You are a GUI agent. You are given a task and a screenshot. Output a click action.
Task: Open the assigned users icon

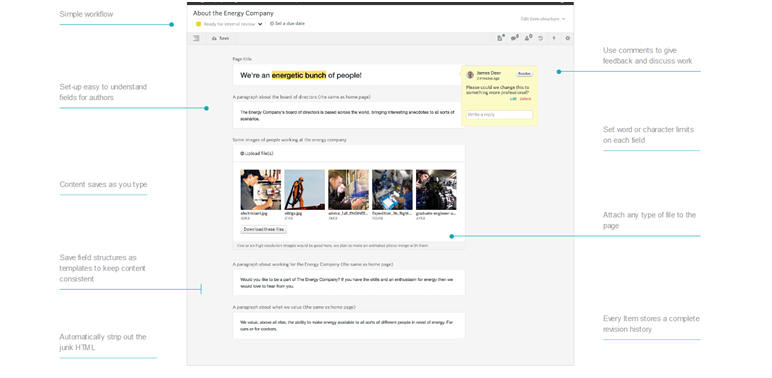528,38
